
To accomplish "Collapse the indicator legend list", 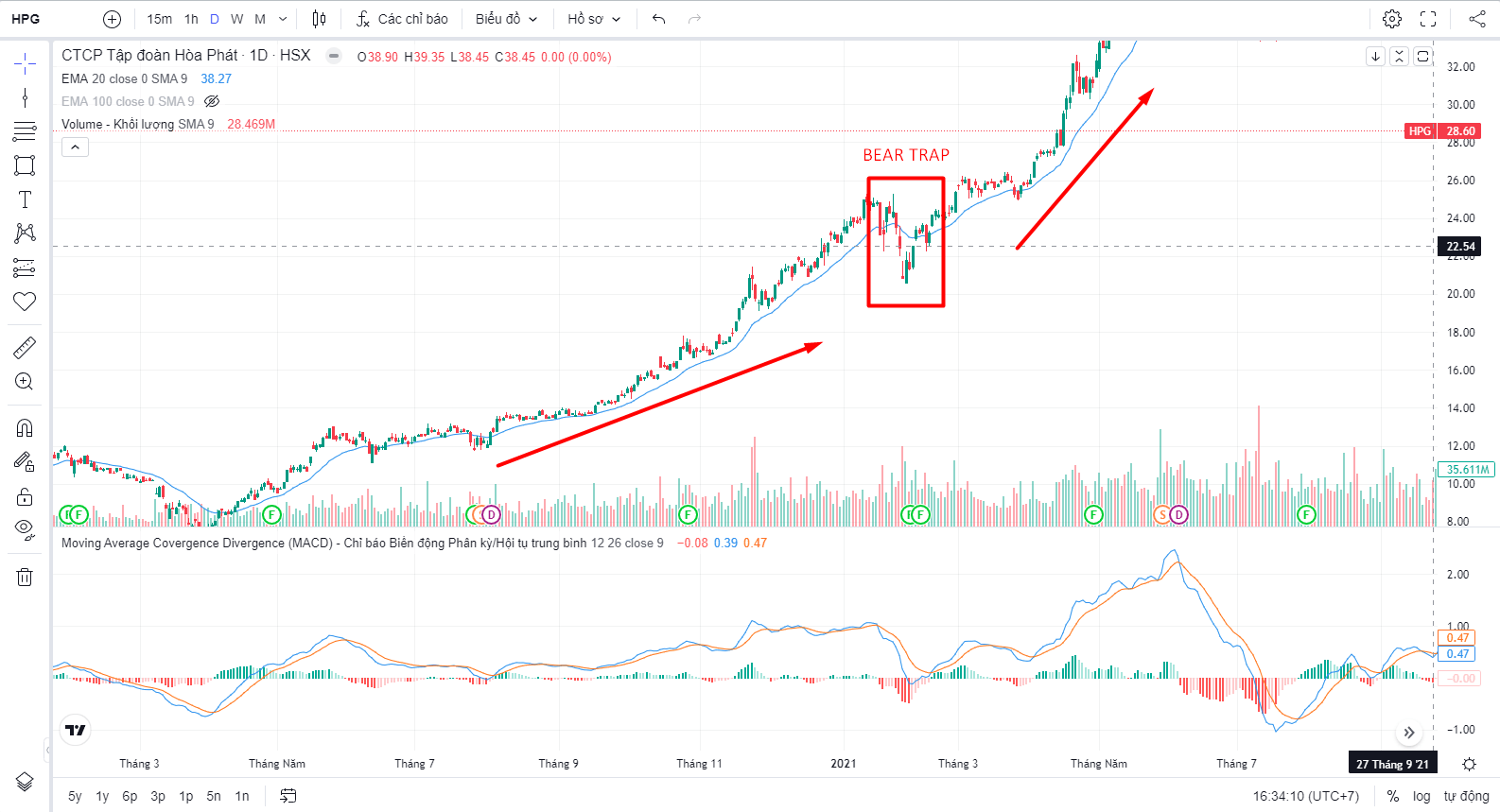I will [x=75, y=147].
